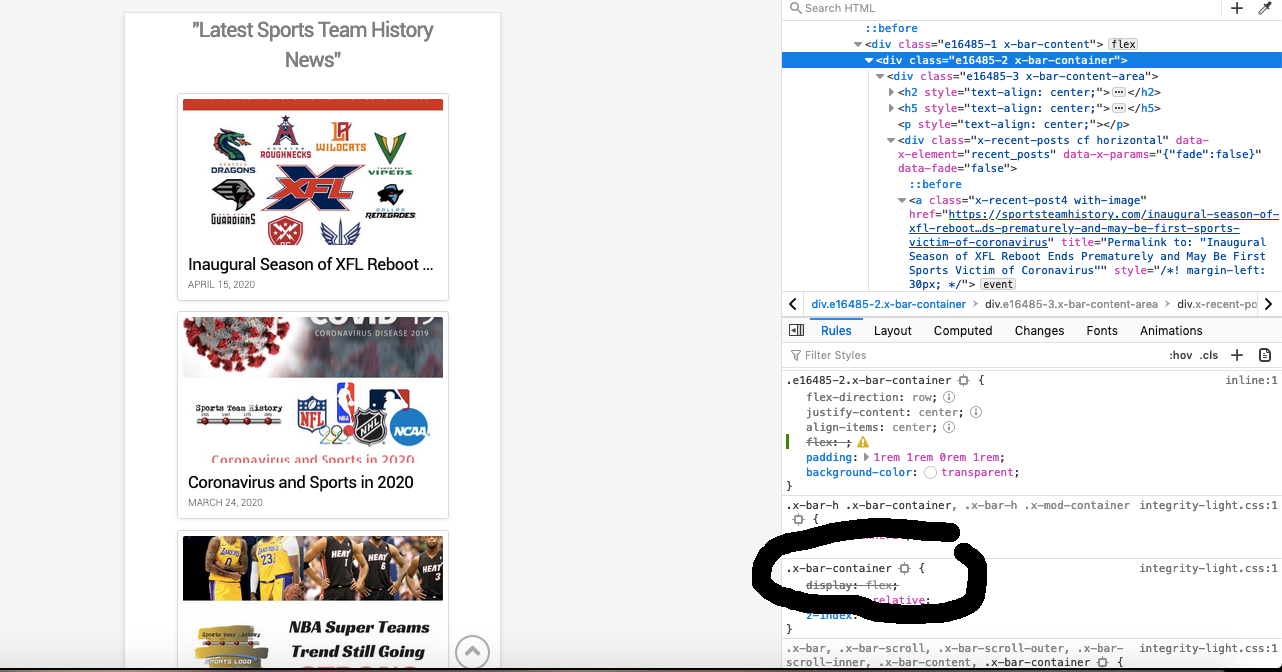This screenshot has height=672, width=1282.
Task: Click the '1rem 1rem 0rem 1rem' padding value
Action: [x=937, y=457]
